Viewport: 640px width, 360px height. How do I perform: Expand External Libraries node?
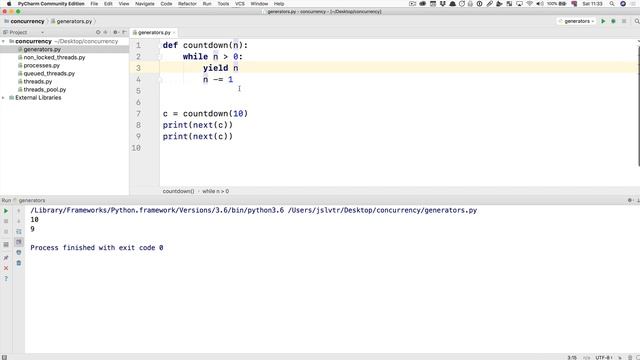pyautogui.click(x=4, y=98)
